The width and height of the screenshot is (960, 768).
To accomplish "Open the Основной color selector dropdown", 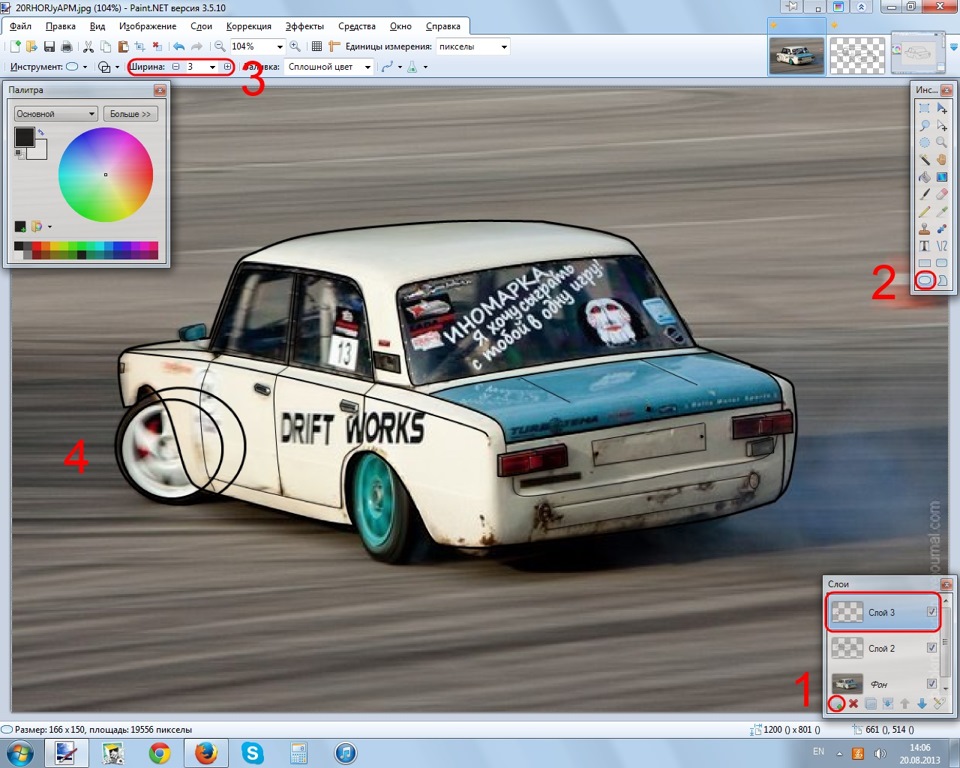I will point(55,114).
